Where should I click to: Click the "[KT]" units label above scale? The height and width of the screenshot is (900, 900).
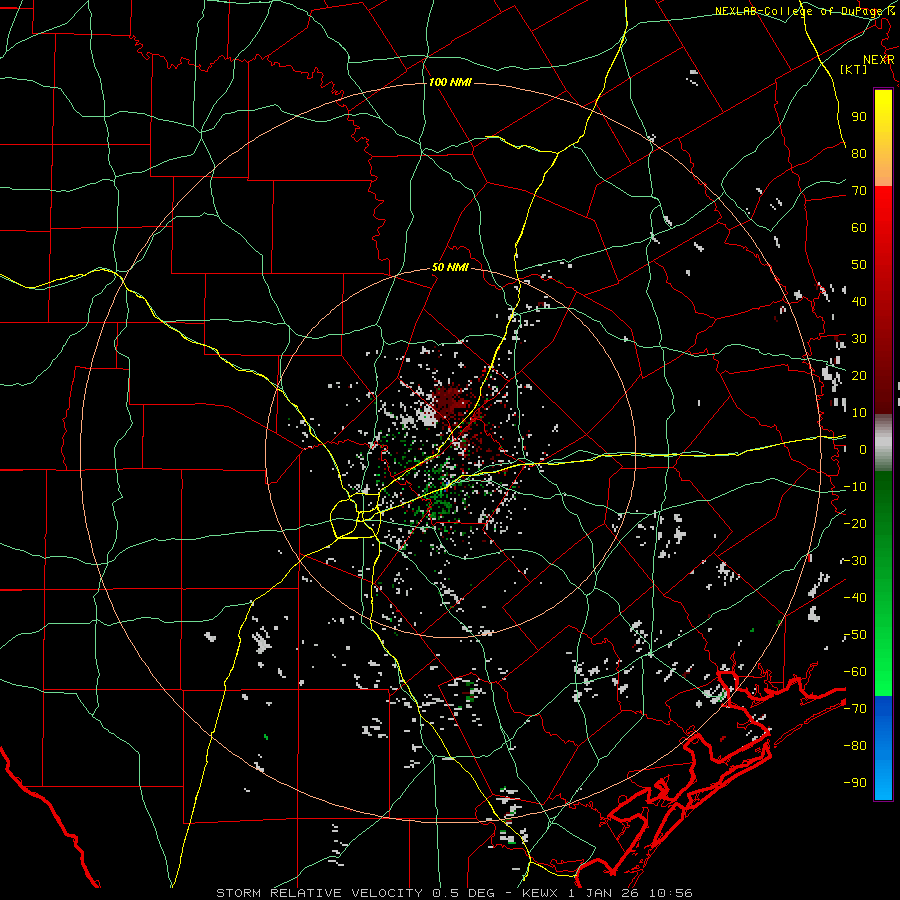pyautogui.click(x=854, y=69)
